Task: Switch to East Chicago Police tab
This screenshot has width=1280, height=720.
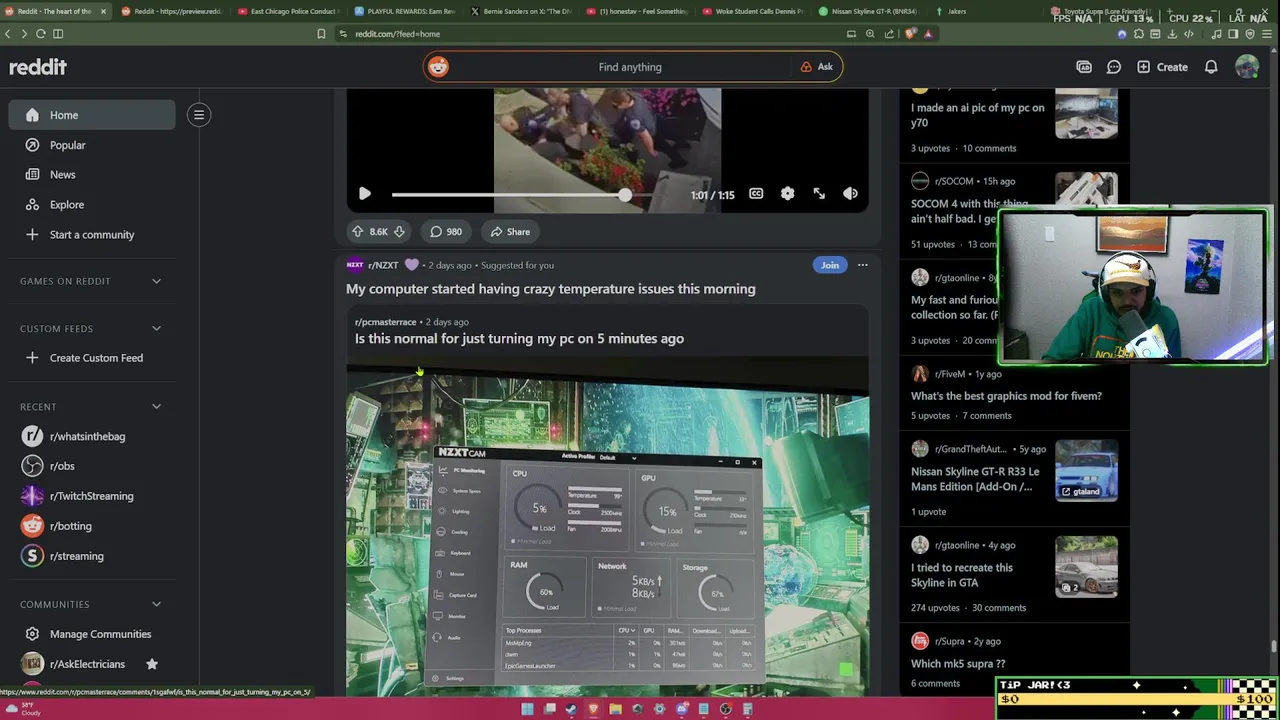Action: click(x=288, y=12)
